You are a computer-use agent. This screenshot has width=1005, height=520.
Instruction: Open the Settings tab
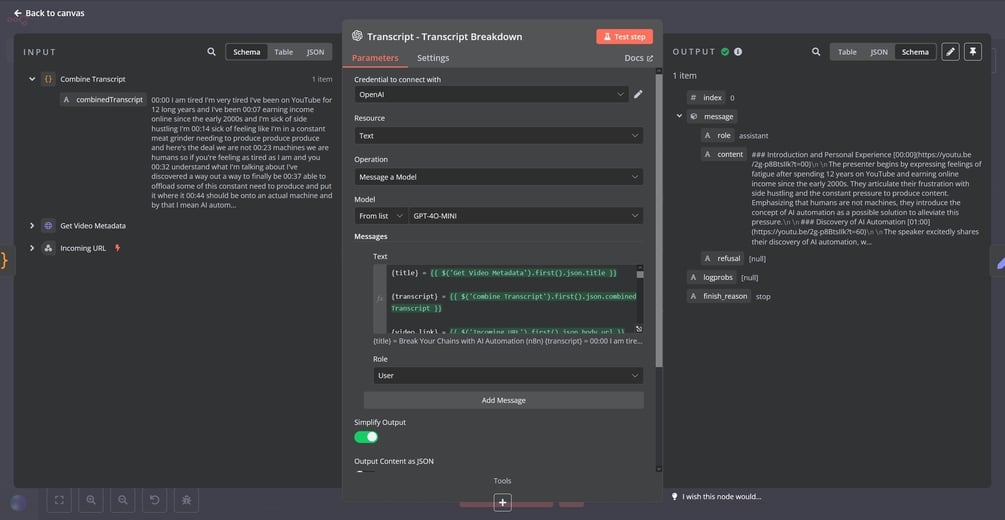[x=433, y=58]
